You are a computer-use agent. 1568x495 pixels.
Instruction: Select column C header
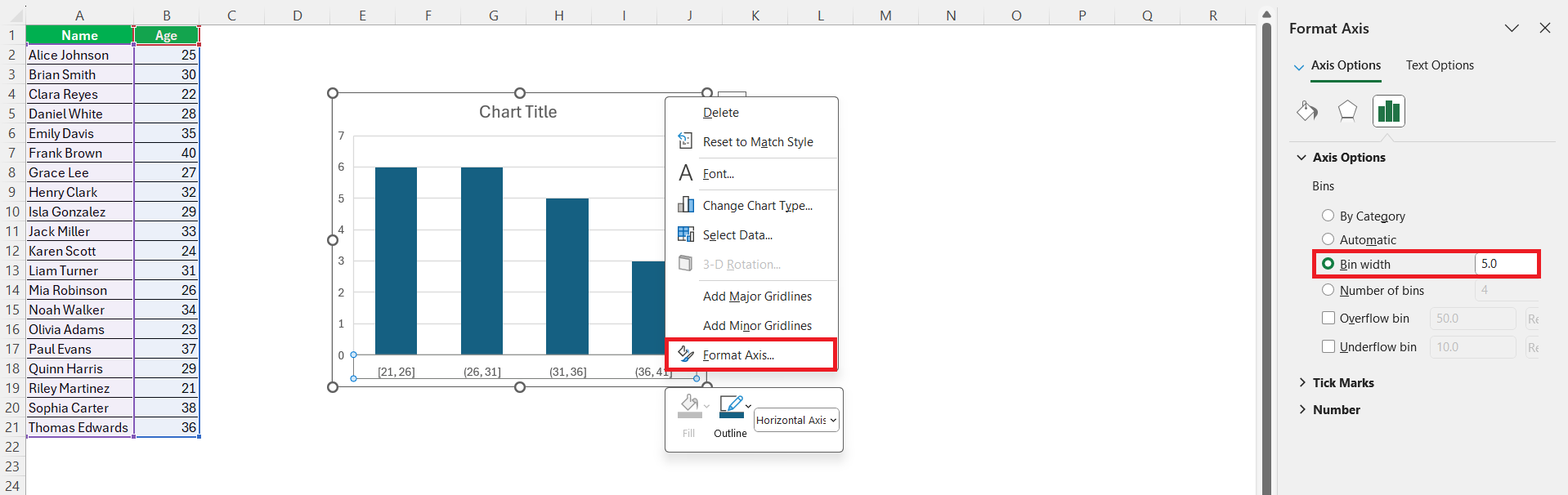point(231,16)
